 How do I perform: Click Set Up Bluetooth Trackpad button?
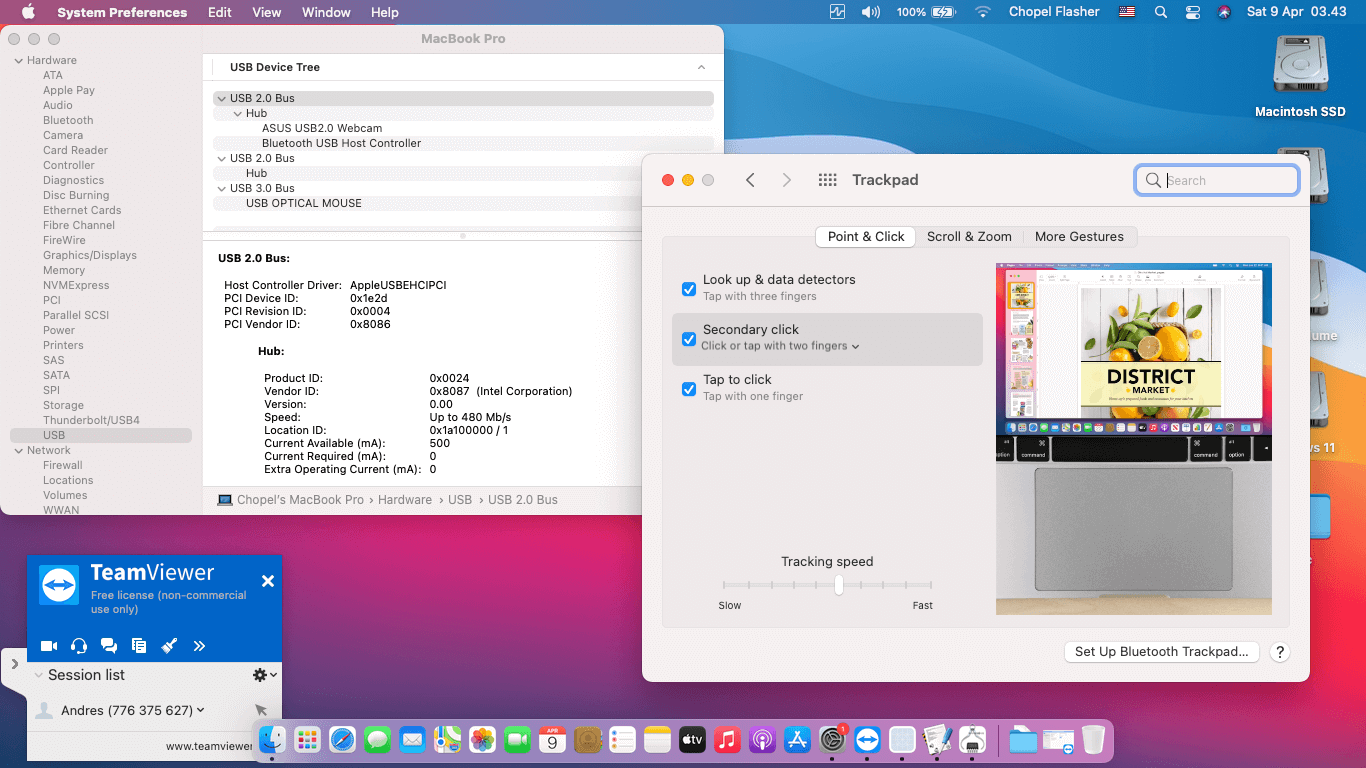(1161, 652)
